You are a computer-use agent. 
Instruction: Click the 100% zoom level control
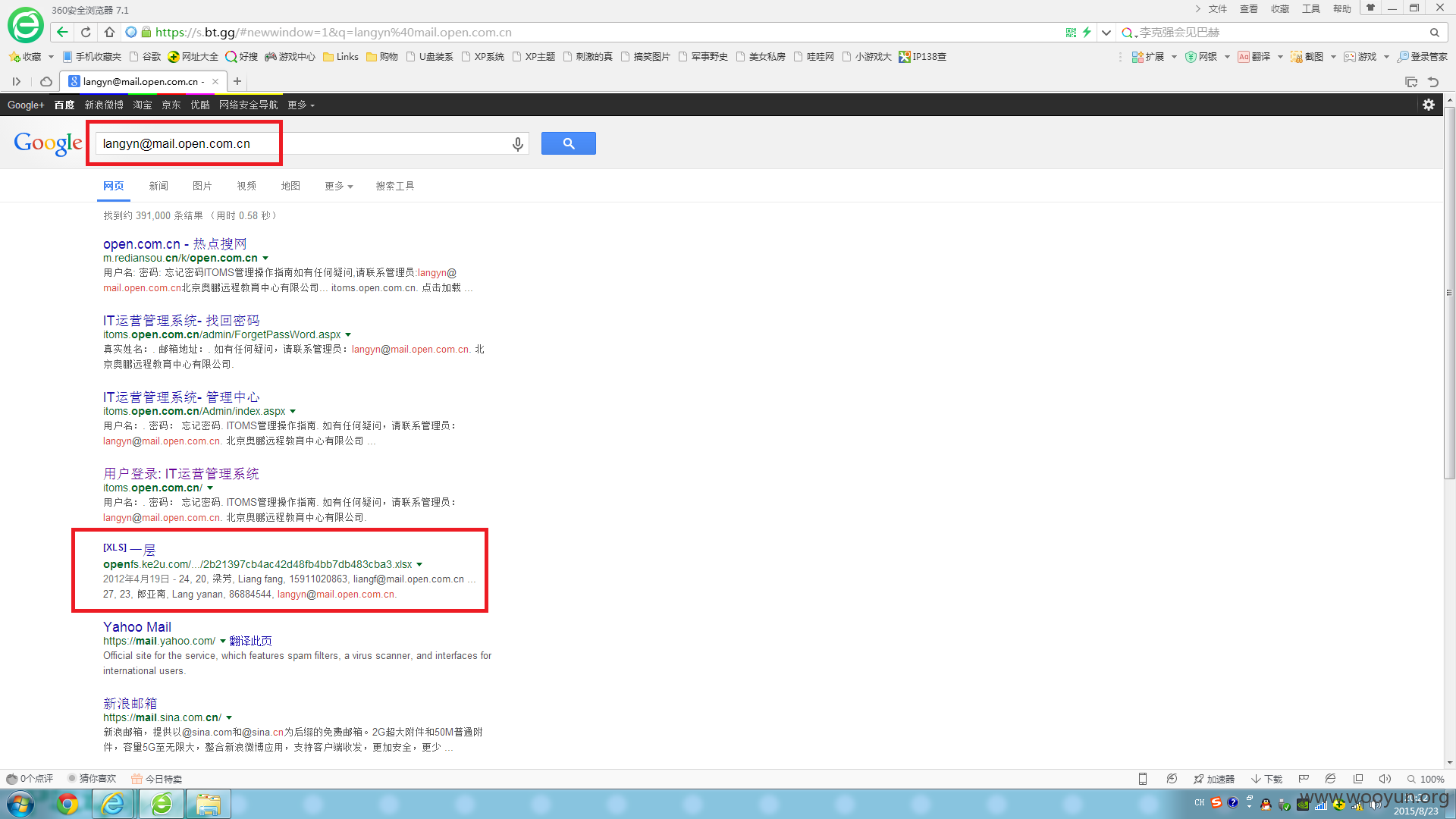(x=1426, y=779)
